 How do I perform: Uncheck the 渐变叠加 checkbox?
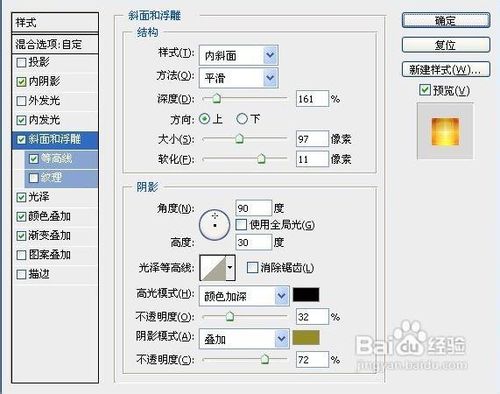pyautogui.click(x=21, y=236)
